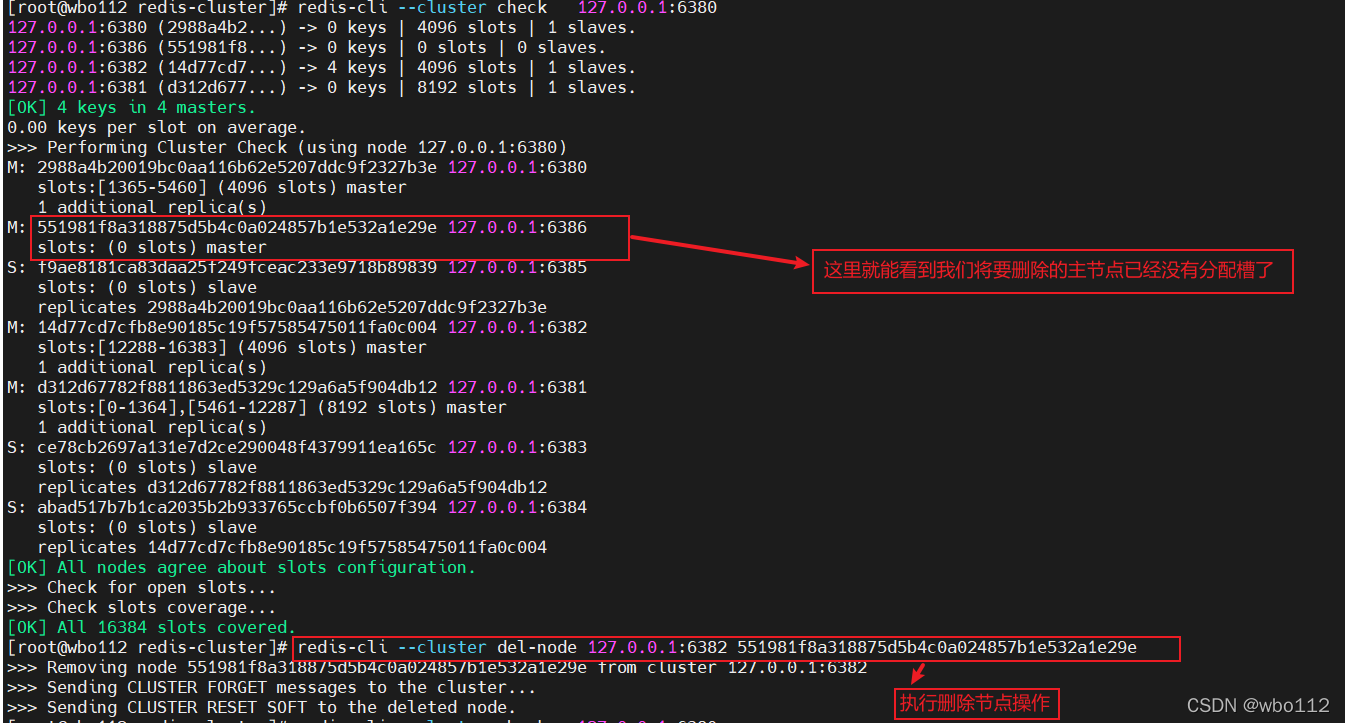The height and width of the screenshot is (723, 1345).
Task: Click 'replicates 14d77cd7cfb8e90185c19f57585475011fa0c004' line
Action: [x=292, y=547]
